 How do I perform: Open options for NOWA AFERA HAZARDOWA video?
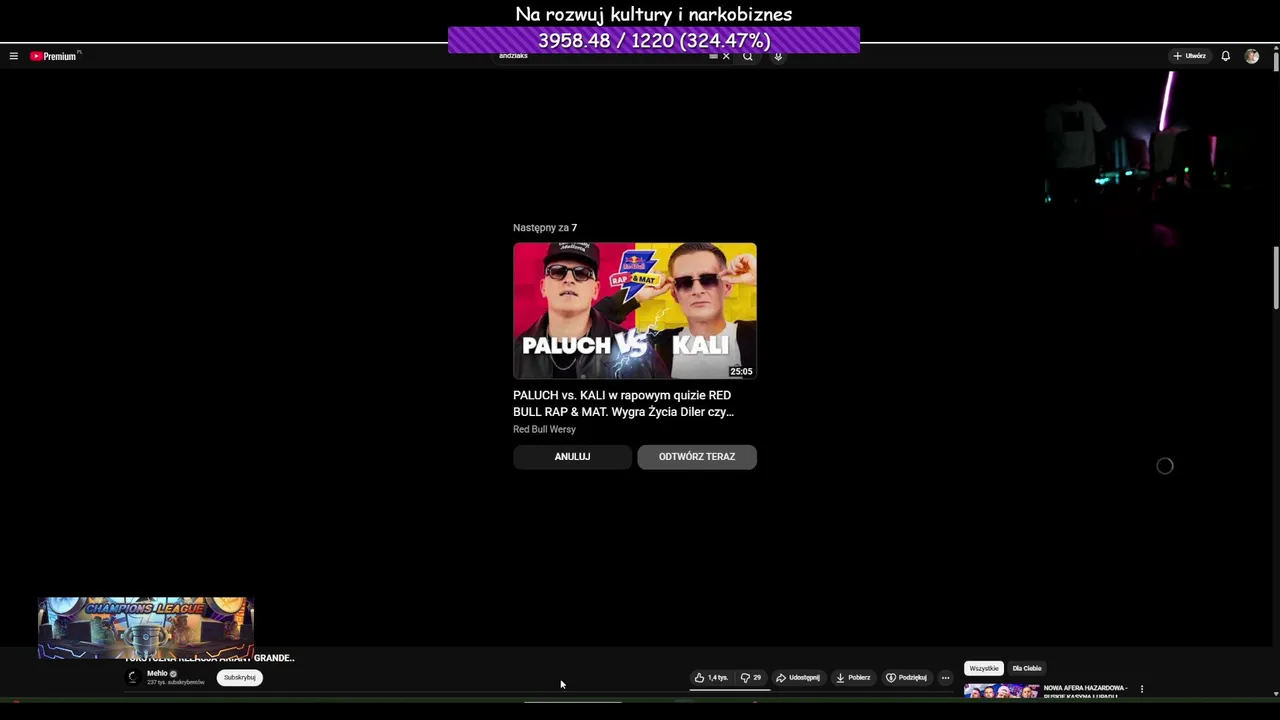click(x=1141, y=688)
